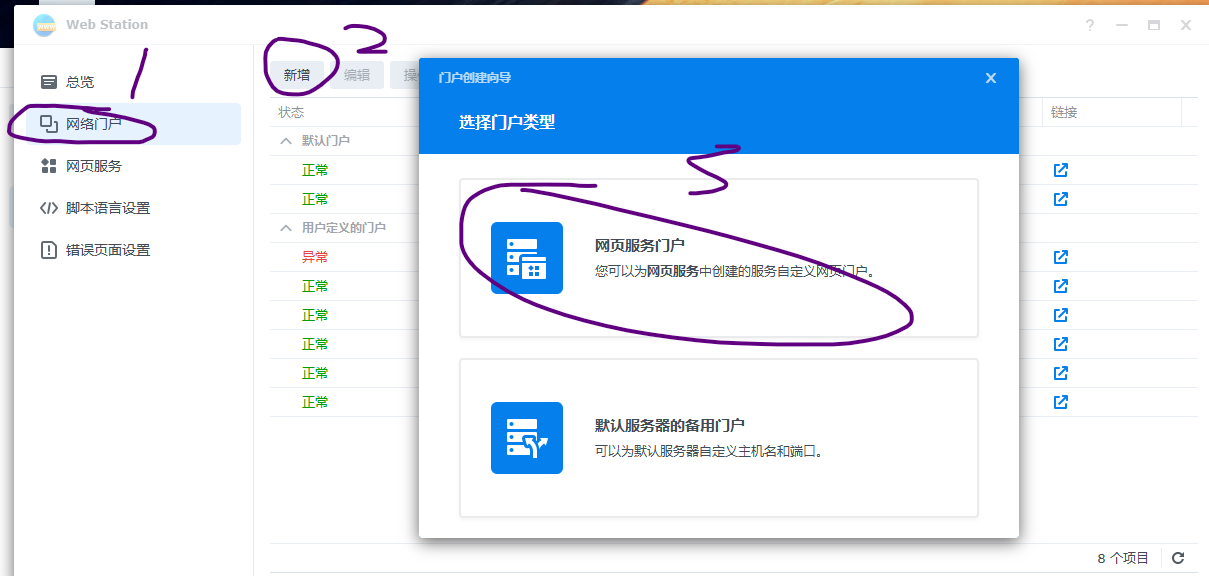
Task: Open 错误页面设置 in sidebar
Action: tap(126, 250)
